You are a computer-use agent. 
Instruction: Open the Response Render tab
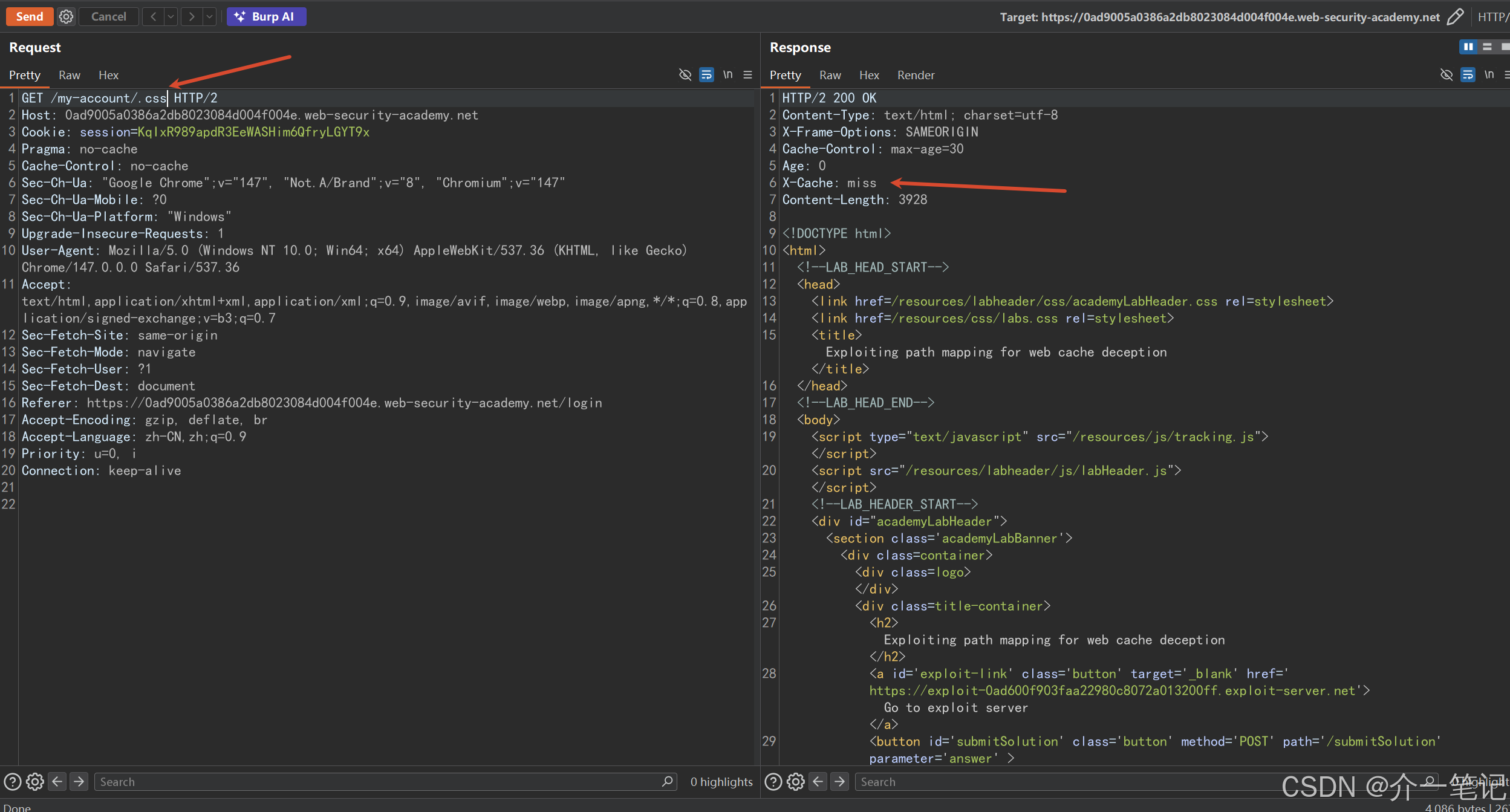tap(915, 75)
